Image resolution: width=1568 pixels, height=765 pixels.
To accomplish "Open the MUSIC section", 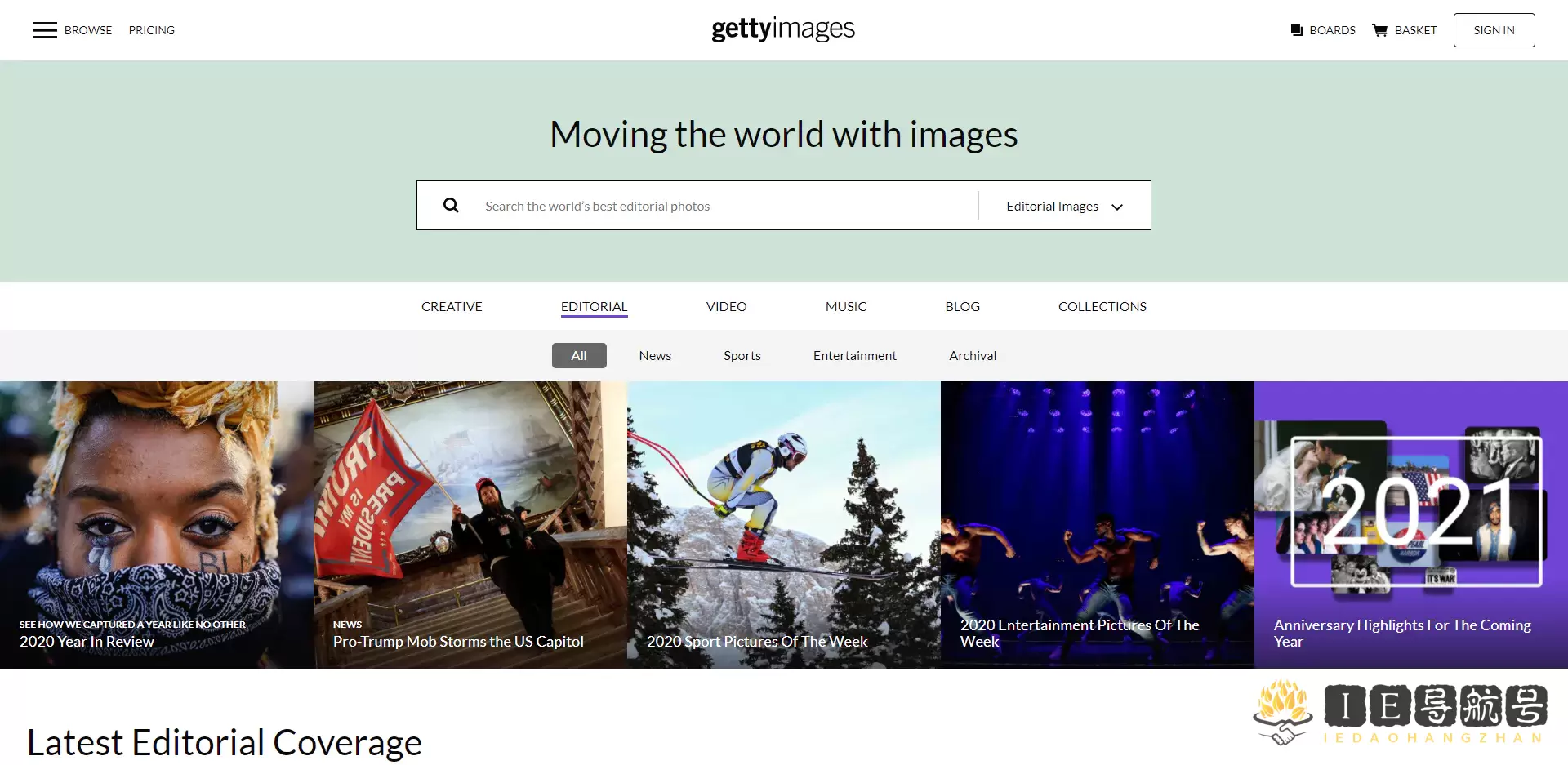I will (846, 306).
